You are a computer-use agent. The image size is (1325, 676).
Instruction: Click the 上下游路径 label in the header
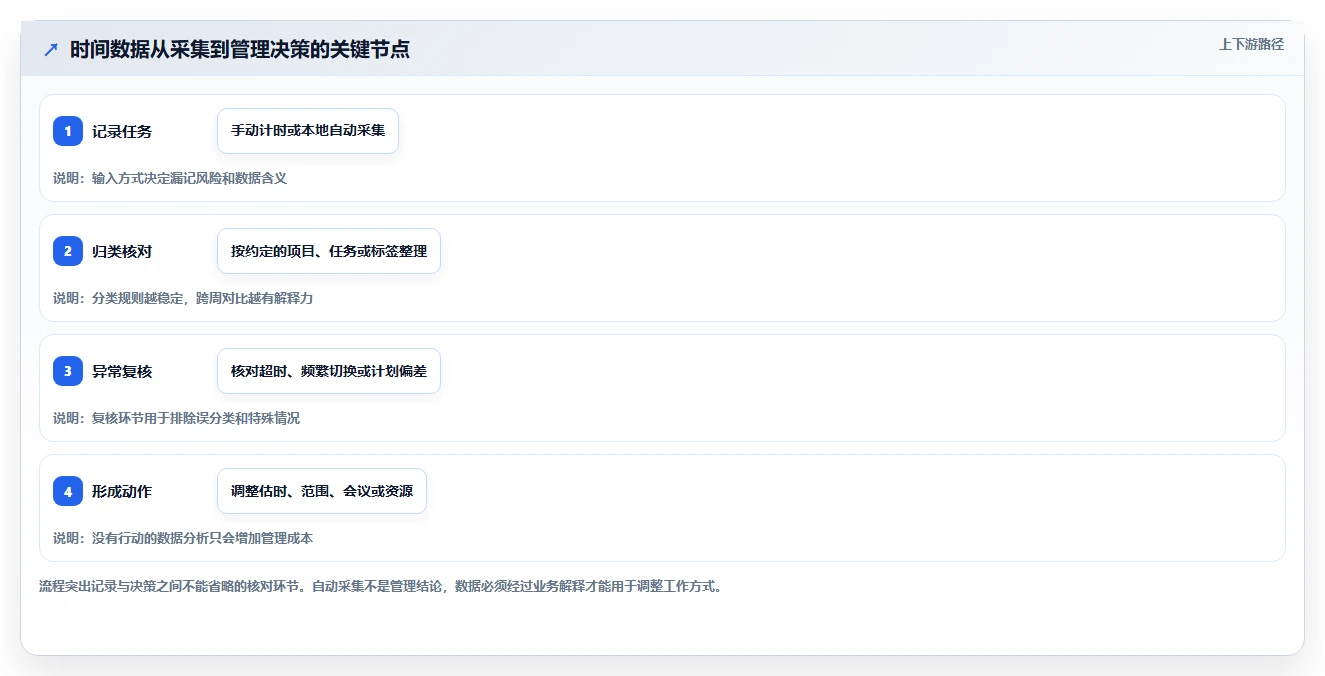[1251, 44]
